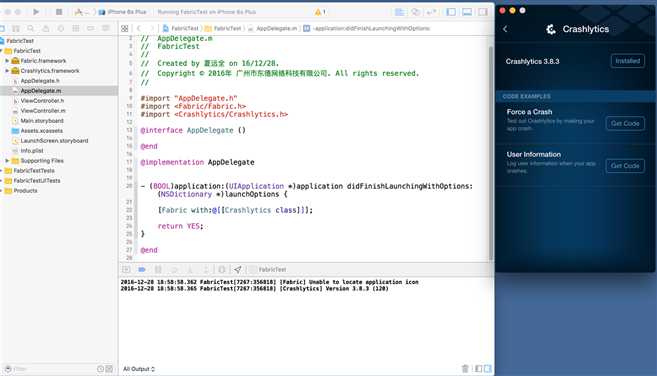Image resolution: width=657 pixels, height=376 pixels.
Task: Show the Issue navigator
Action: [46, 29]
